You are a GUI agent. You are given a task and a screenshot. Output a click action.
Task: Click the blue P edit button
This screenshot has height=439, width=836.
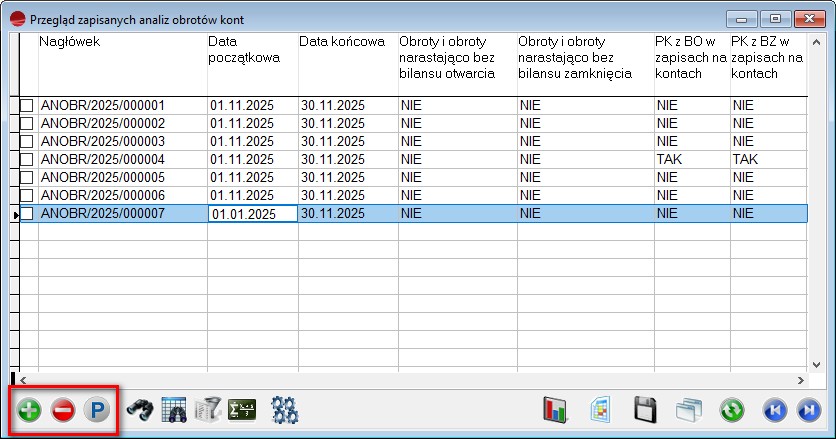tap(97, 410)
